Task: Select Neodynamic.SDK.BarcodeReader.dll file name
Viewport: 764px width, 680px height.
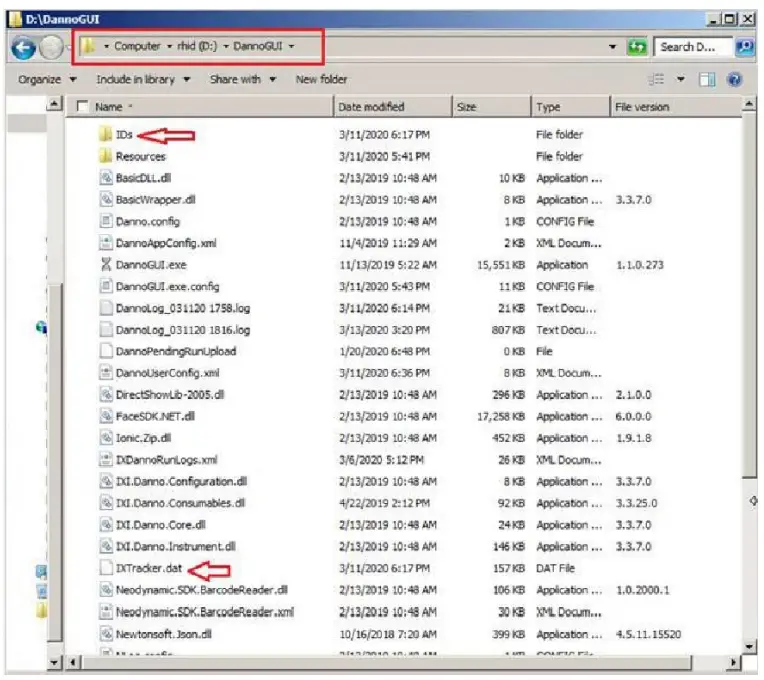Action: [202, 590]
